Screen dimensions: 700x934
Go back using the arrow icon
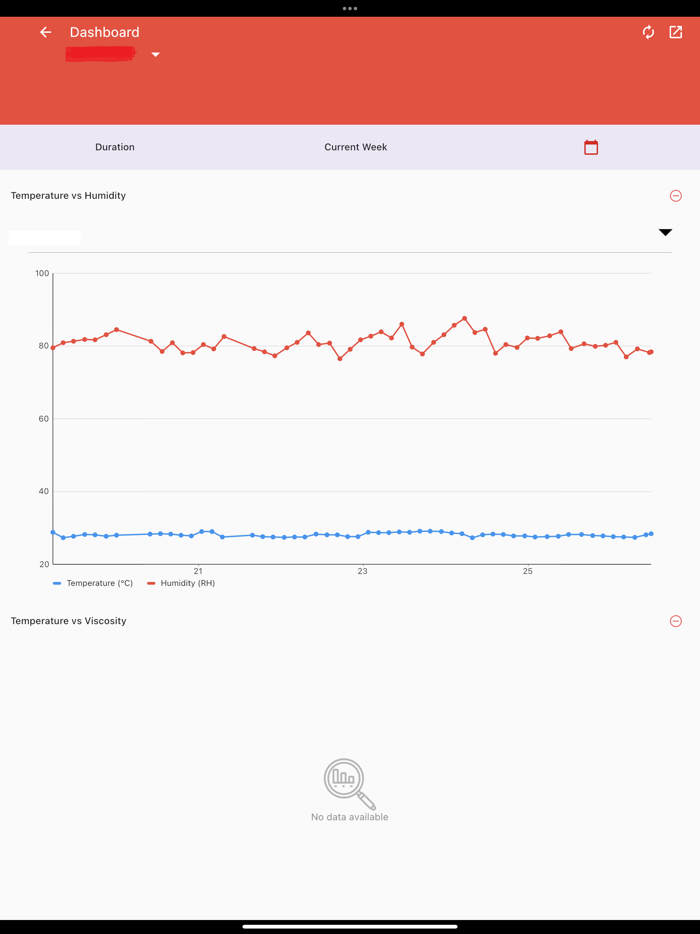46,32
